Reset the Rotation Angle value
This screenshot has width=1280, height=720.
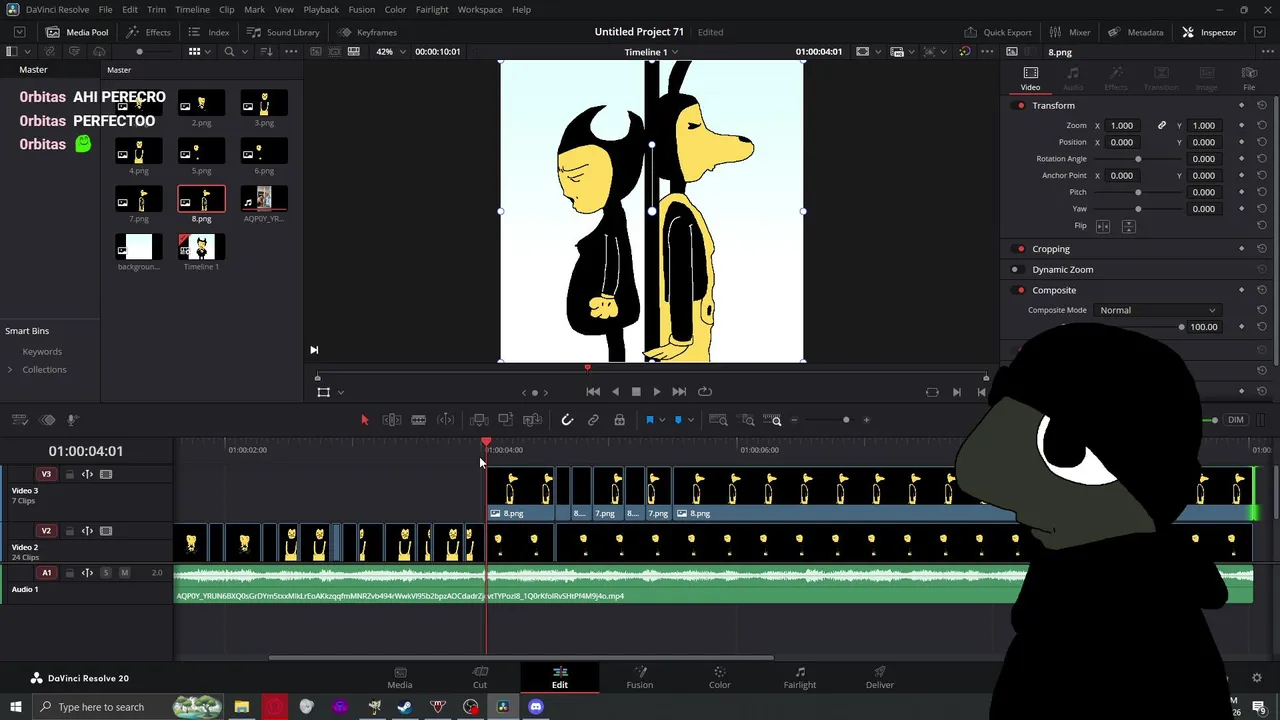coord(1261,159)
